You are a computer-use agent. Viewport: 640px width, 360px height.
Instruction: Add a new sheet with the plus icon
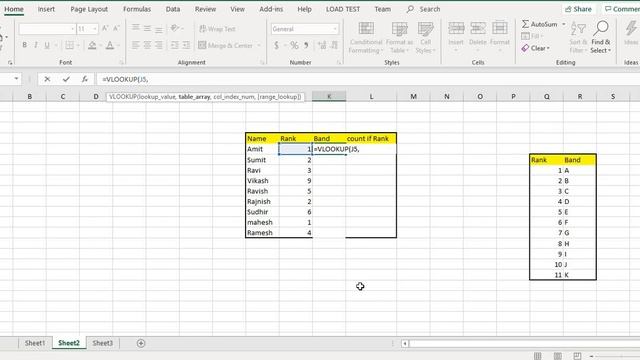point(141,343)
